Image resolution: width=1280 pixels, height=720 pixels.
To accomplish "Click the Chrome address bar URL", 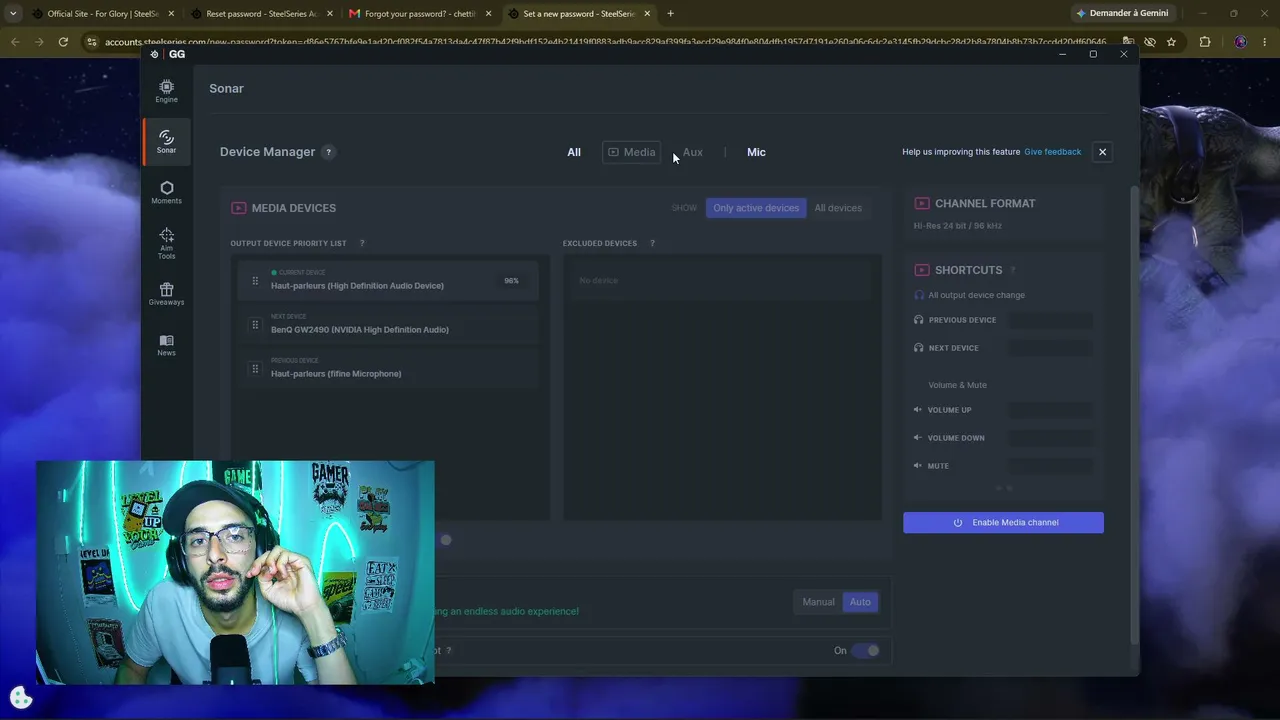I will 605,42.
